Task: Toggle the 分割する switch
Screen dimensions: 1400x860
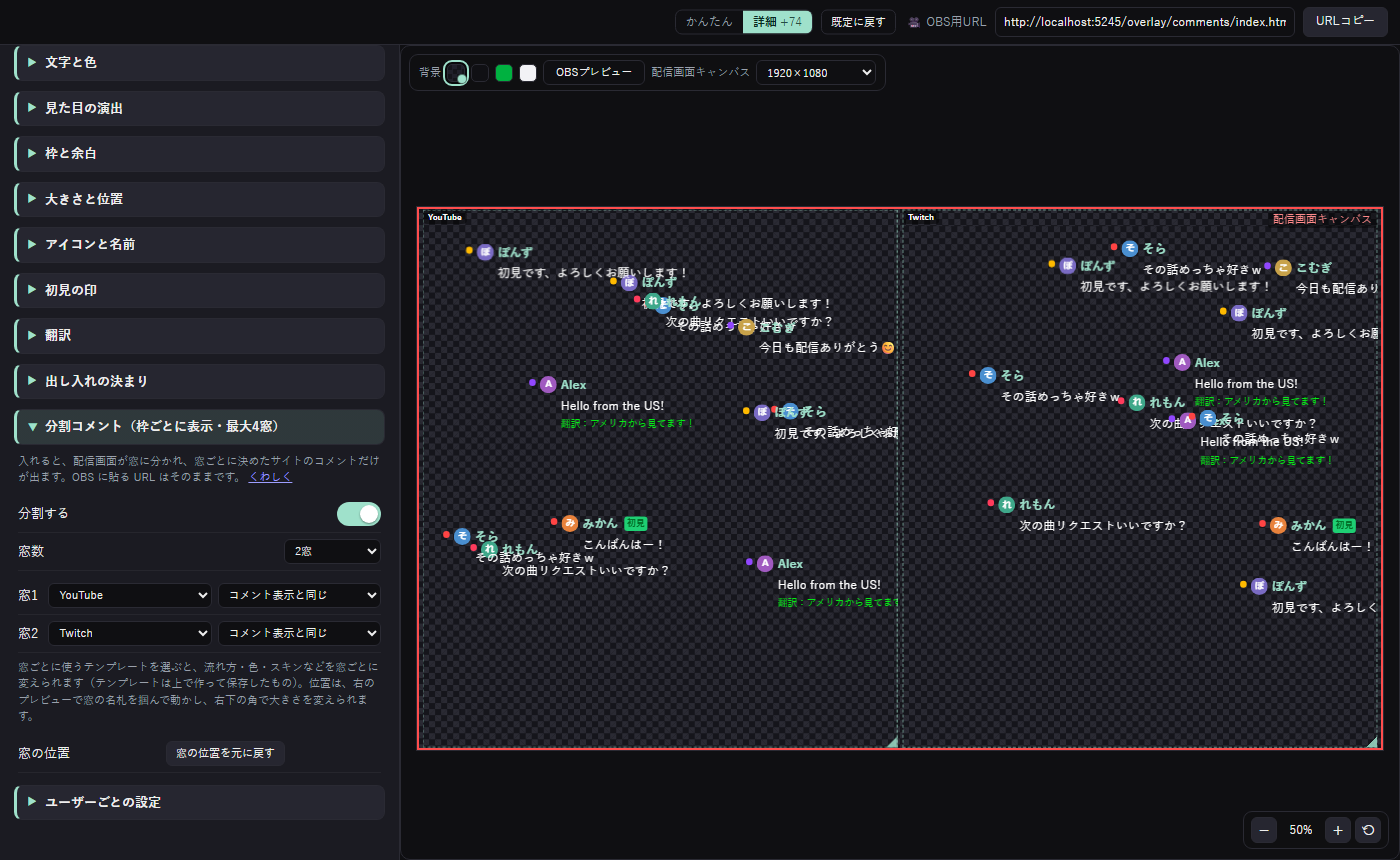Action: [359, 513]
